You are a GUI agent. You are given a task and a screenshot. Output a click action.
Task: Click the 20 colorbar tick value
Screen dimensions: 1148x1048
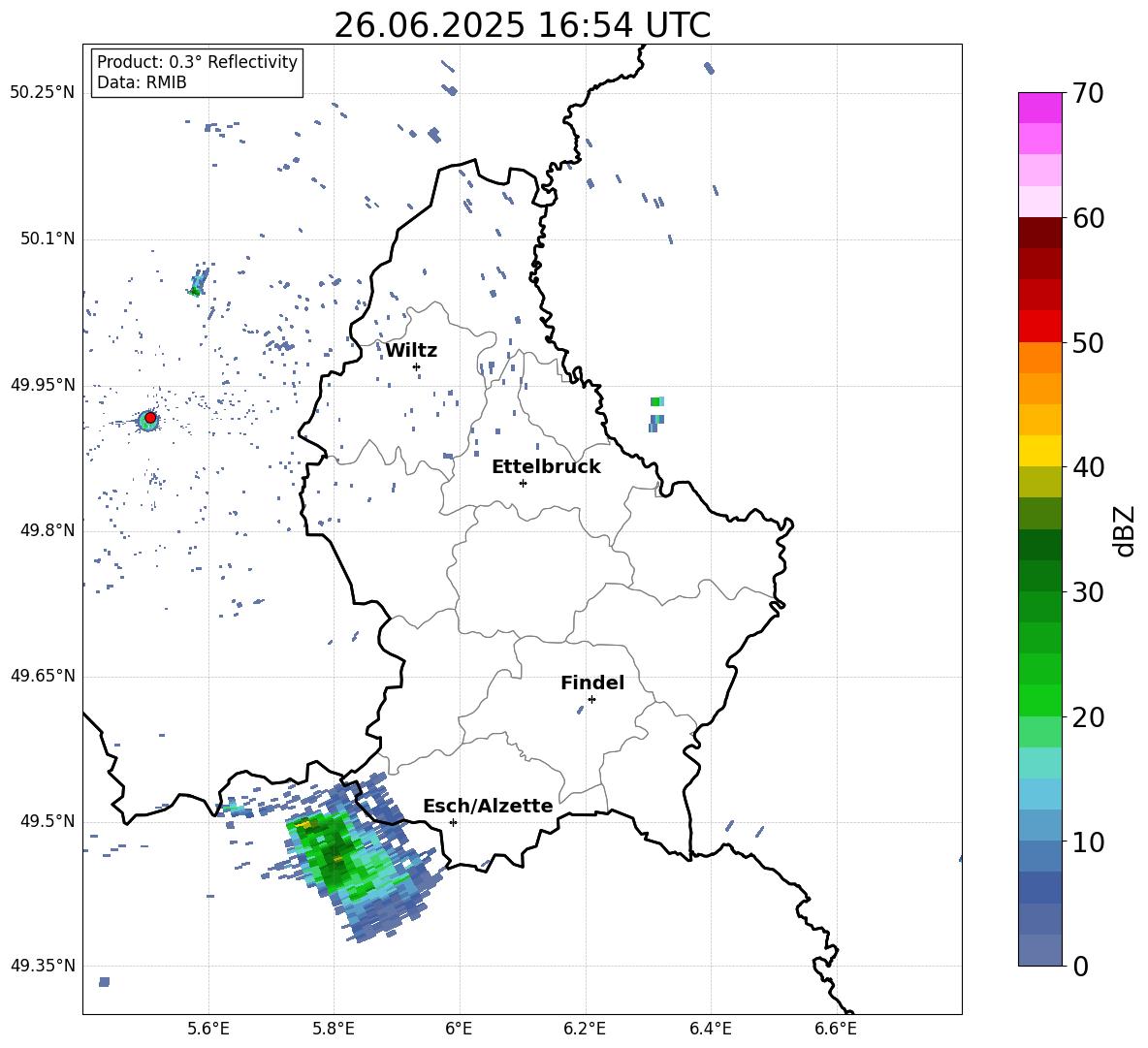[1089, 716]
